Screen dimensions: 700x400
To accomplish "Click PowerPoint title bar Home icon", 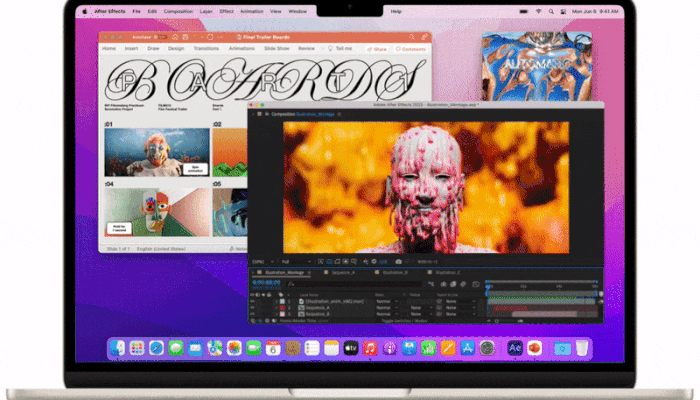I will point(175,37).
